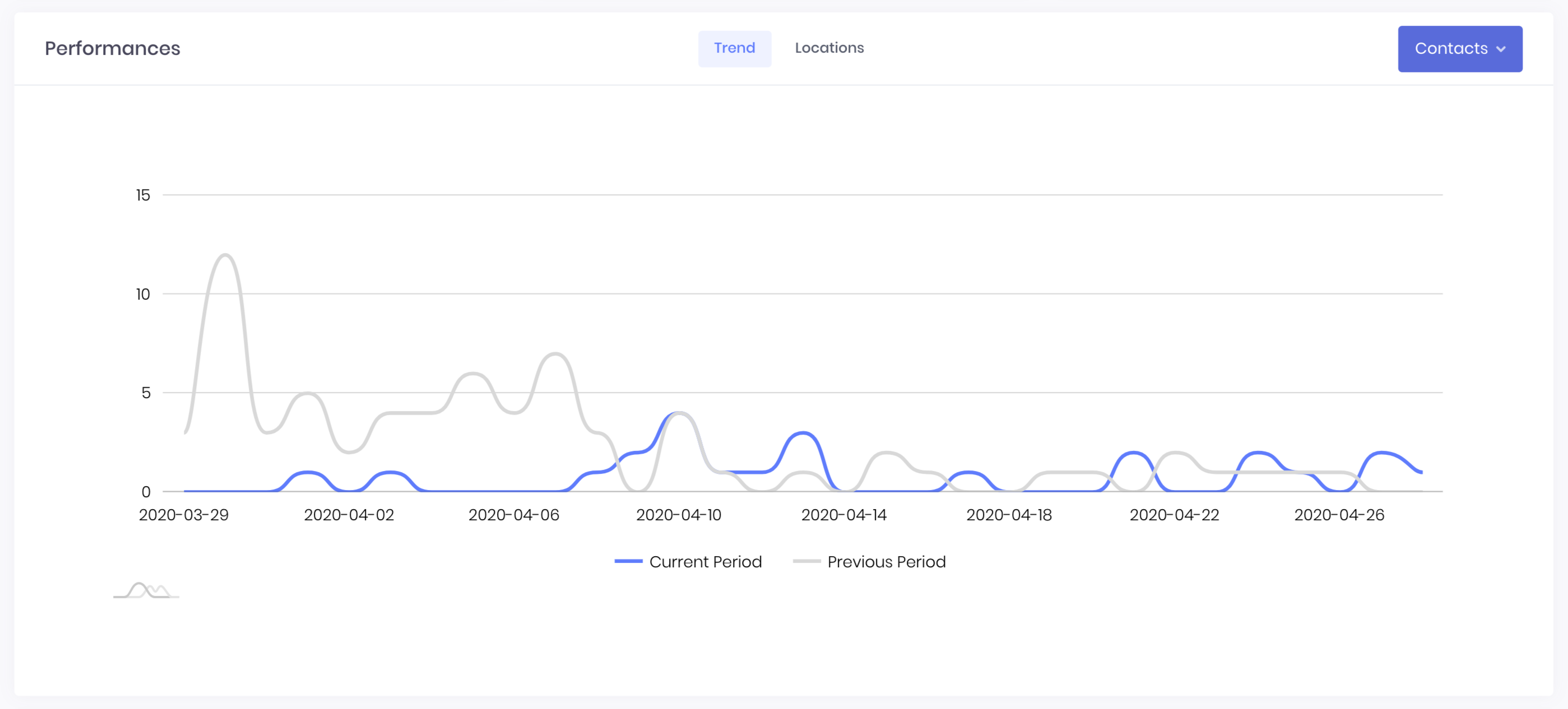The image size is (1568, 709).
Task: Open the Locations tab
Action: [829, 48]
